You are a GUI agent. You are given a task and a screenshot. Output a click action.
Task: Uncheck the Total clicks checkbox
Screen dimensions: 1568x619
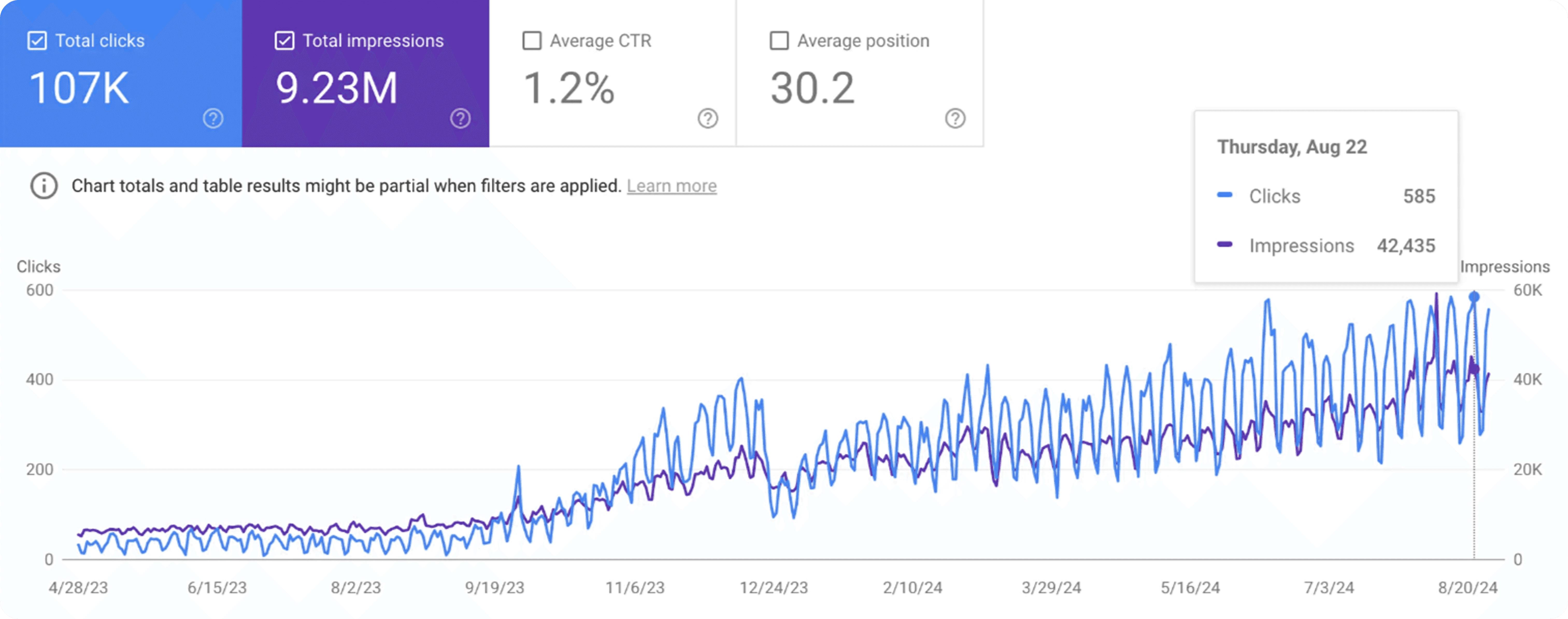pyautogui.click(x=37, y=41)
